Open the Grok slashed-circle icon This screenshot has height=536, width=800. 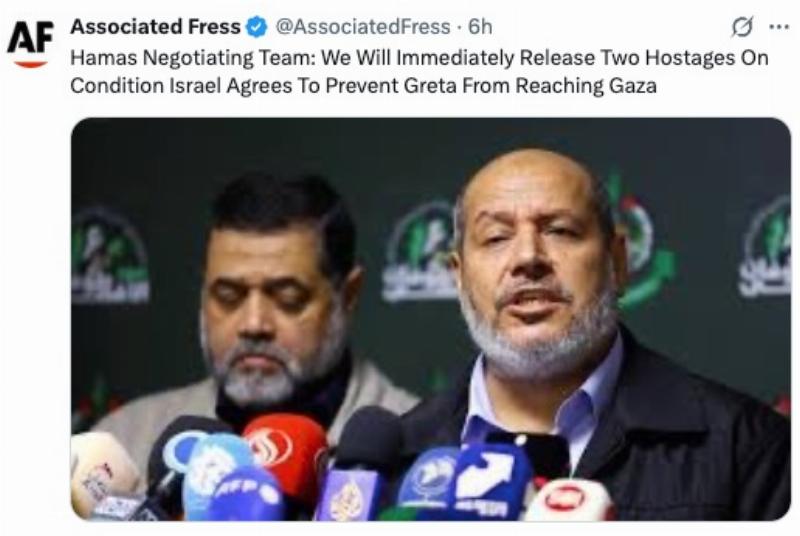click(742, 27)
